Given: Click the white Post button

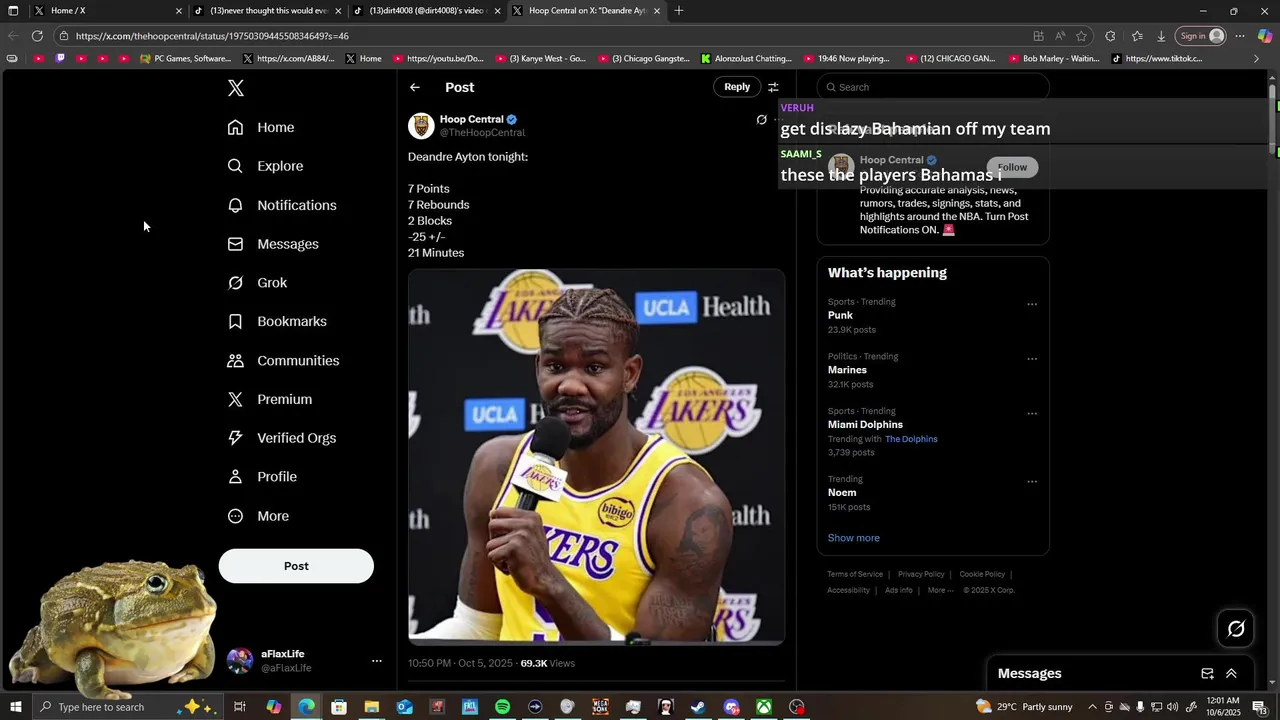Looking at the screenshot, I should pyautogui.click(x=296, y=566).
